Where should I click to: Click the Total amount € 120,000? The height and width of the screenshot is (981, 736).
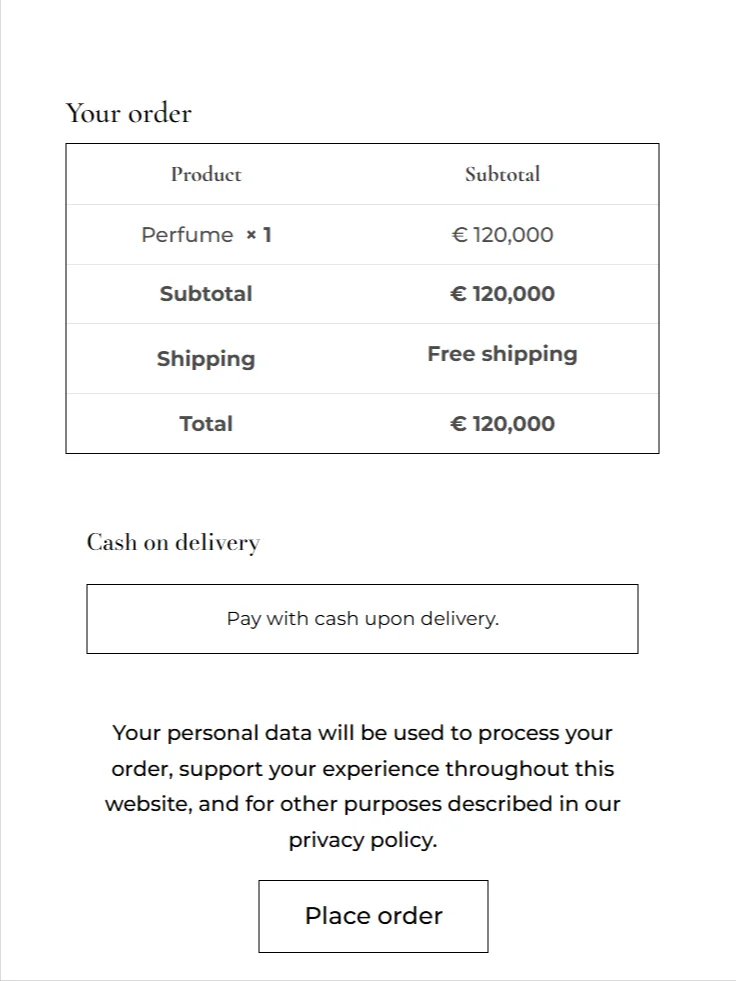[x=502, y=424]
